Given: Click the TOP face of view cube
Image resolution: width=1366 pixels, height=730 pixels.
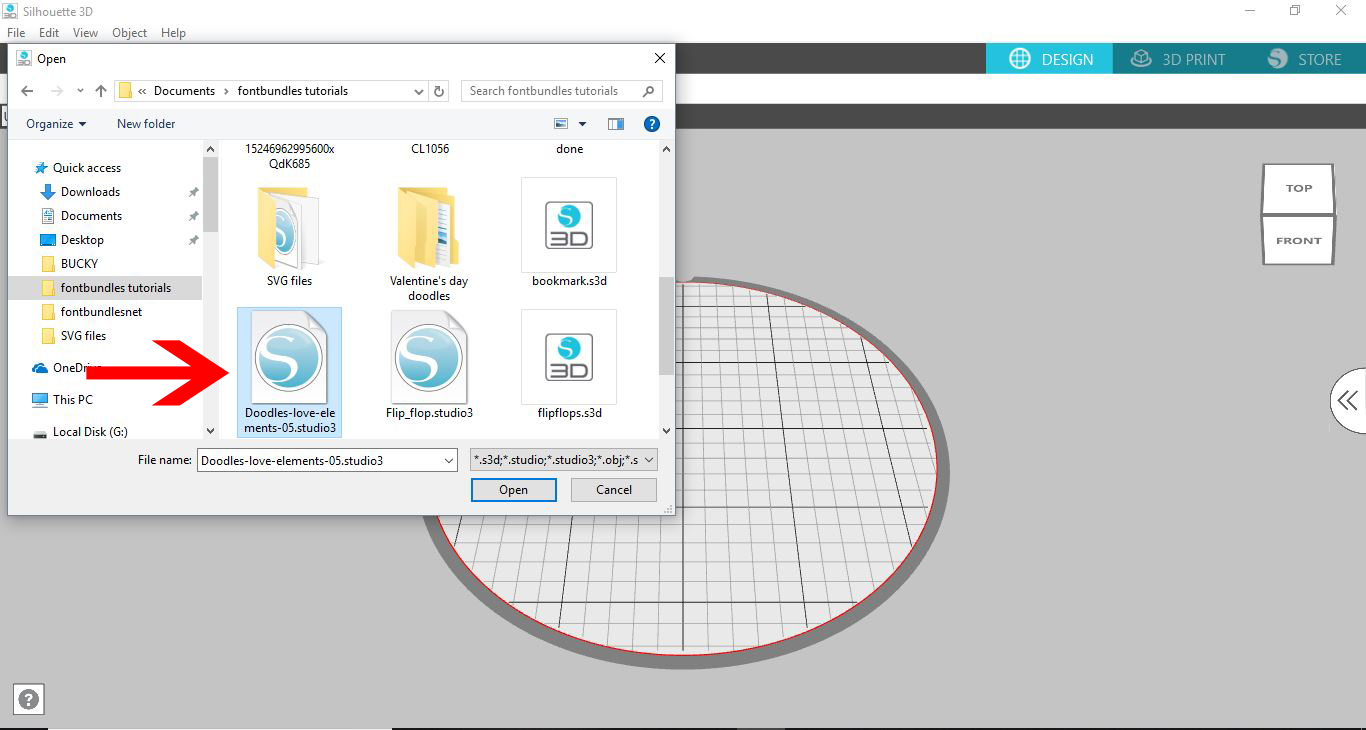Looking at the screenshot, I should tap(1298, 188).
